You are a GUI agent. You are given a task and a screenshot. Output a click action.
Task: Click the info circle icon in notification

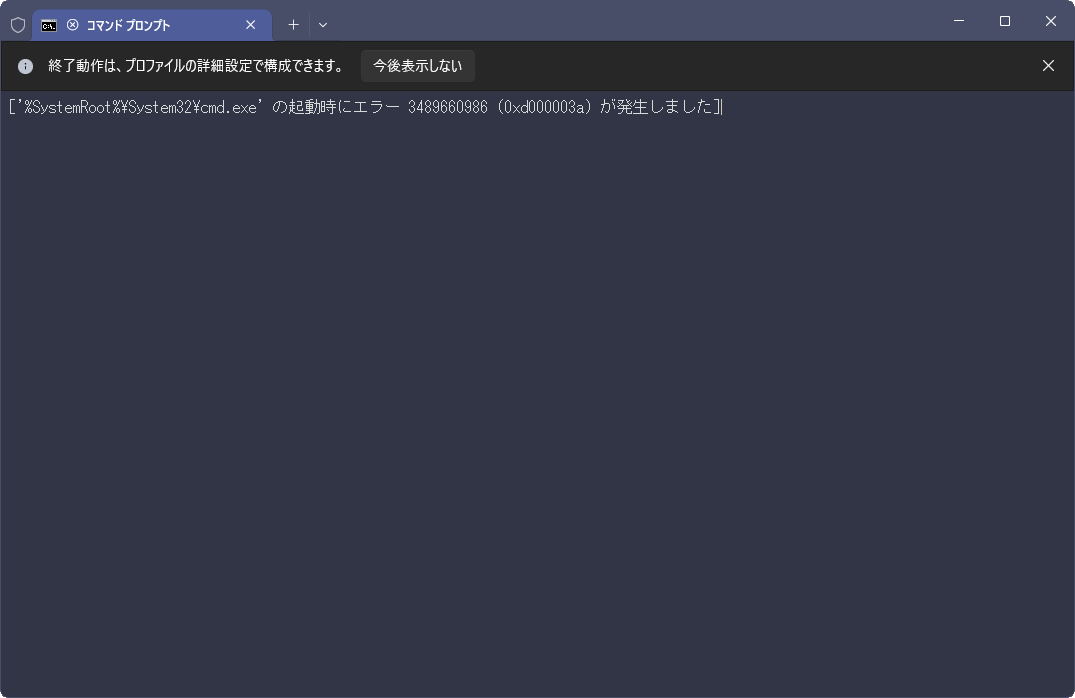coord(25,67)
